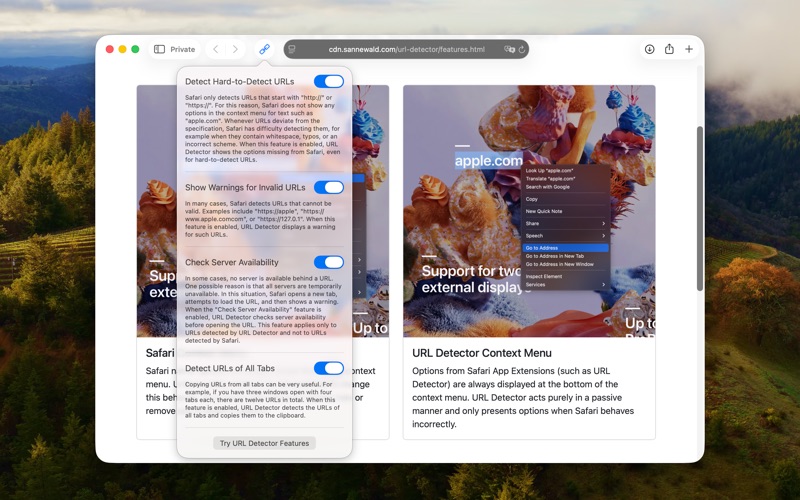
Task: Click the page's vertical scrollbar
Action: (x=700, y=208)
